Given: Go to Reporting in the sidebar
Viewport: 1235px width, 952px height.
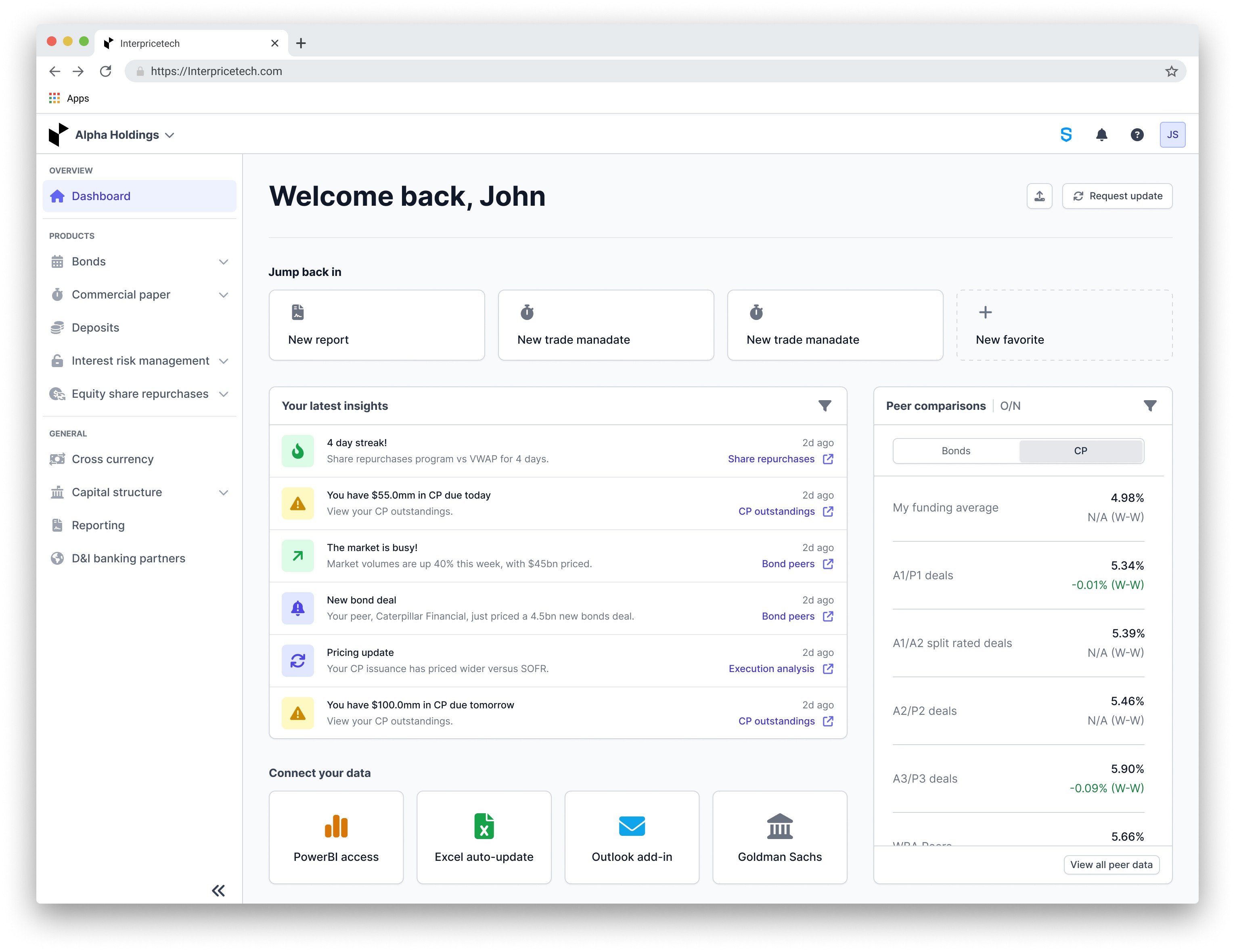Looking at the screenshot, I should 98,525.
